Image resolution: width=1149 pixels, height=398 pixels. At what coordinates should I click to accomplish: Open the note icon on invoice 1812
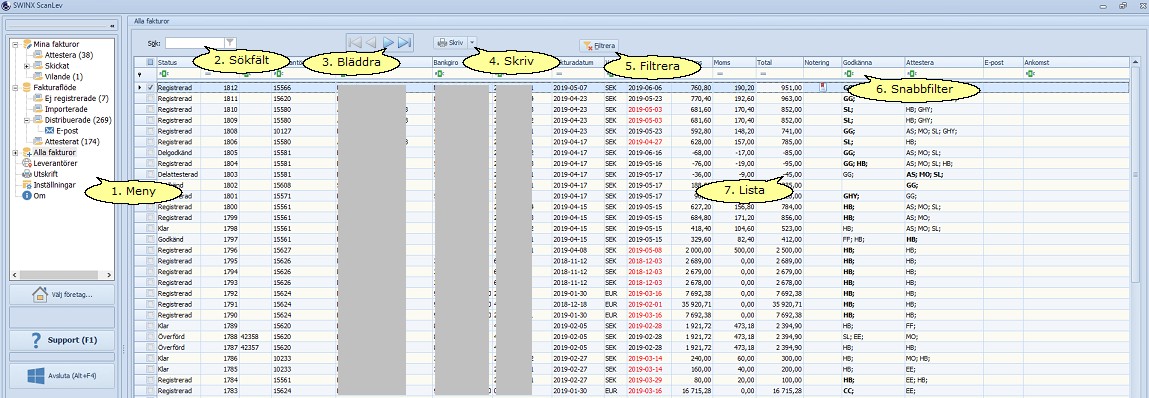822,86
